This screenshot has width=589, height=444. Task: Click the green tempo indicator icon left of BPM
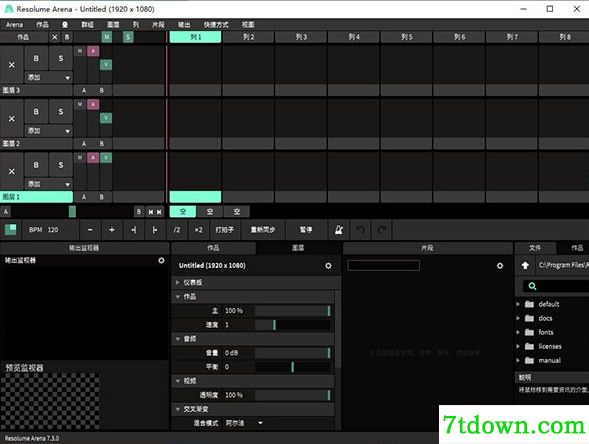coord(11,230)
